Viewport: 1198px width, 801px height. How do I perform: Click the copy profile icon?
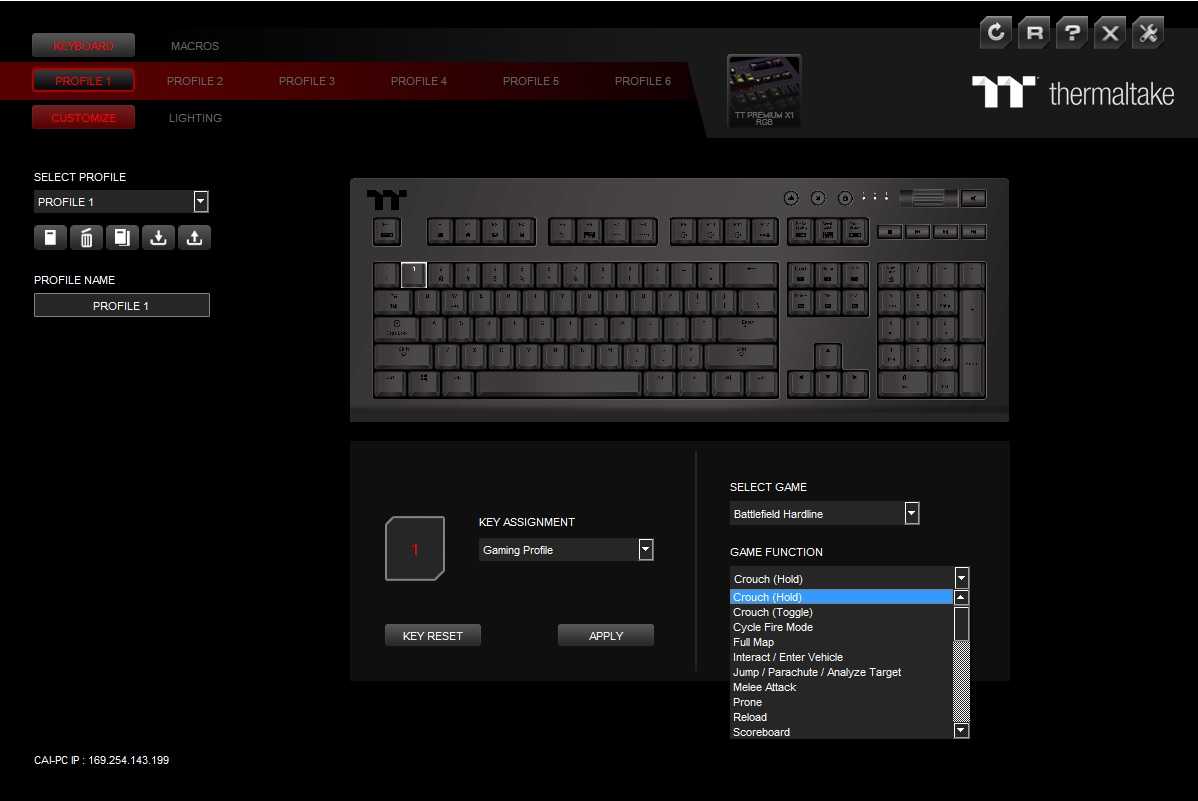coord(122,238)
